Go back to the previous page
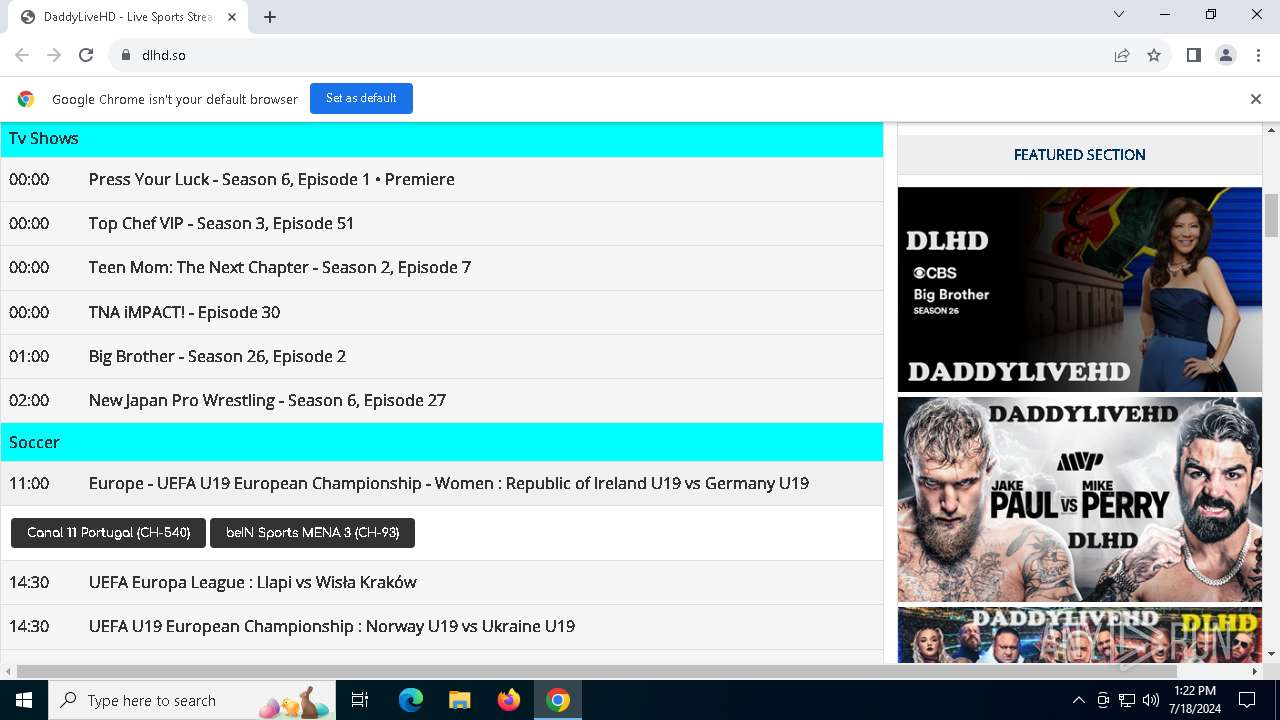Viewport: 1280px width, 720px height. tap(22, 55)
